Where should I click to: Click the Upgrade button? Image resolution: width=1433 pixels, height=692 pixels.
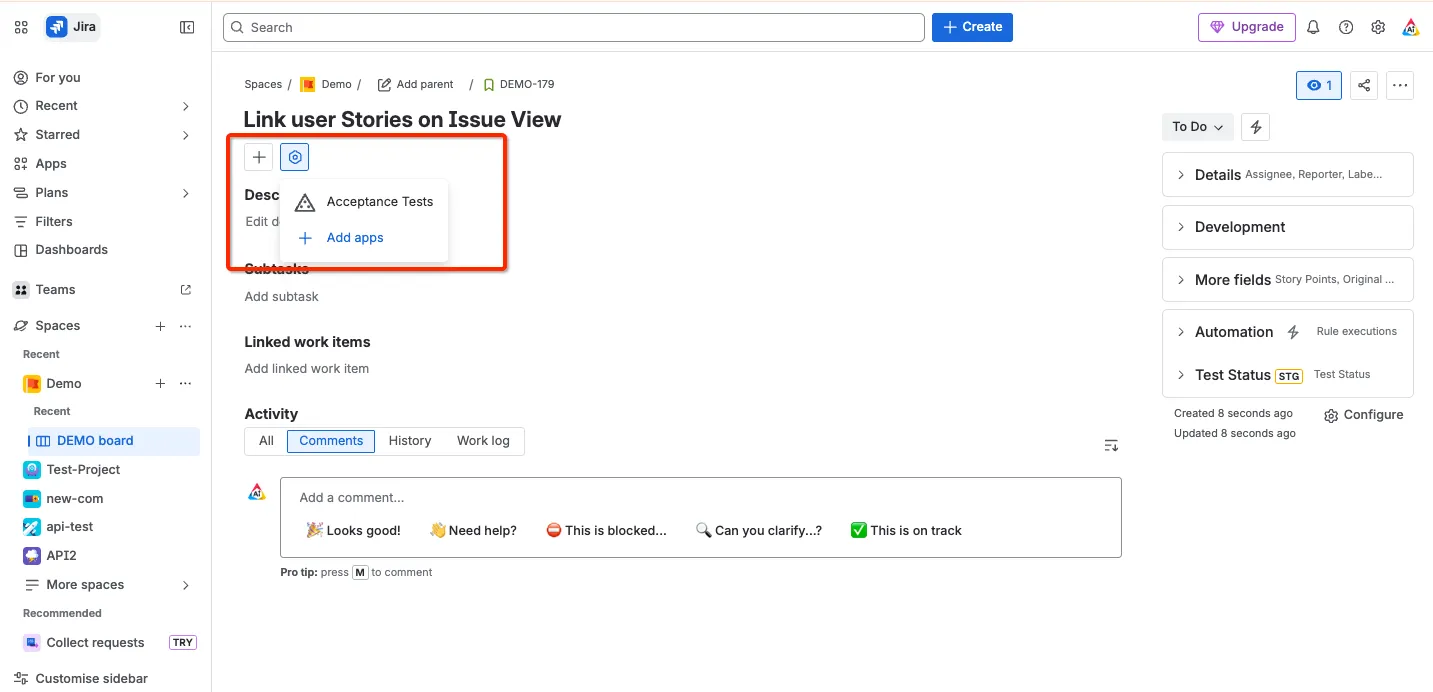coord(1247,27)
